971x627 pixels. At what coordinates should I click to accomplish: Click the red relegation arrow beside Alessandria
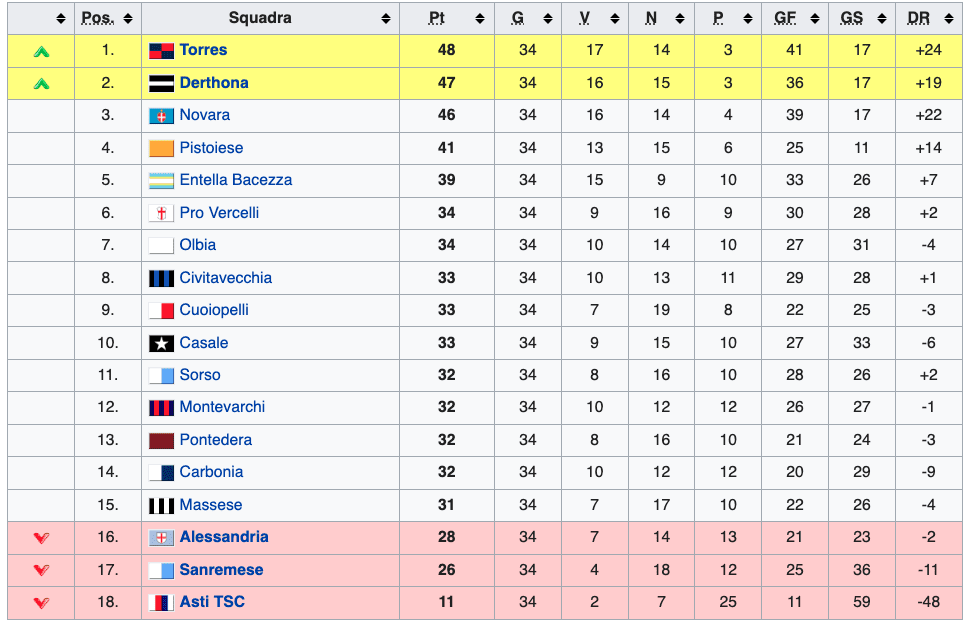pyautogui.click(x=41, y=538)
